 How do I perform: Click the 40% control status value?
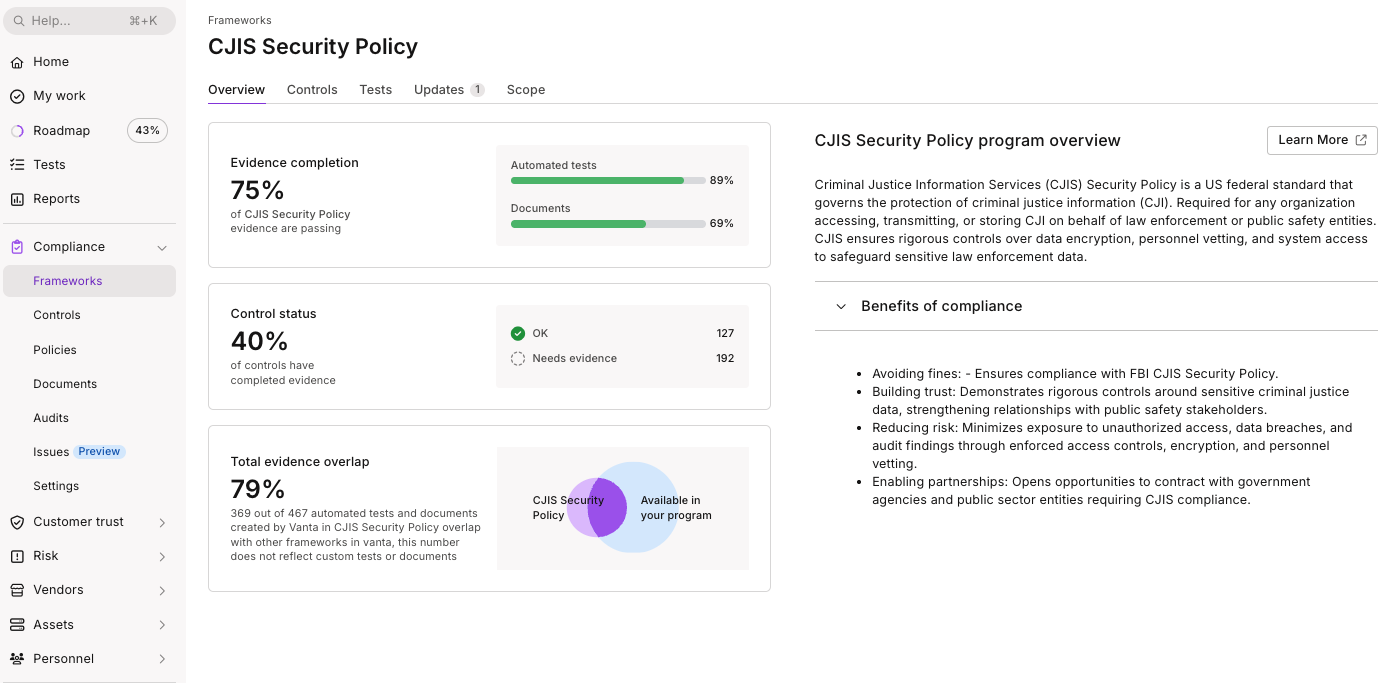[x=259, y=341]
